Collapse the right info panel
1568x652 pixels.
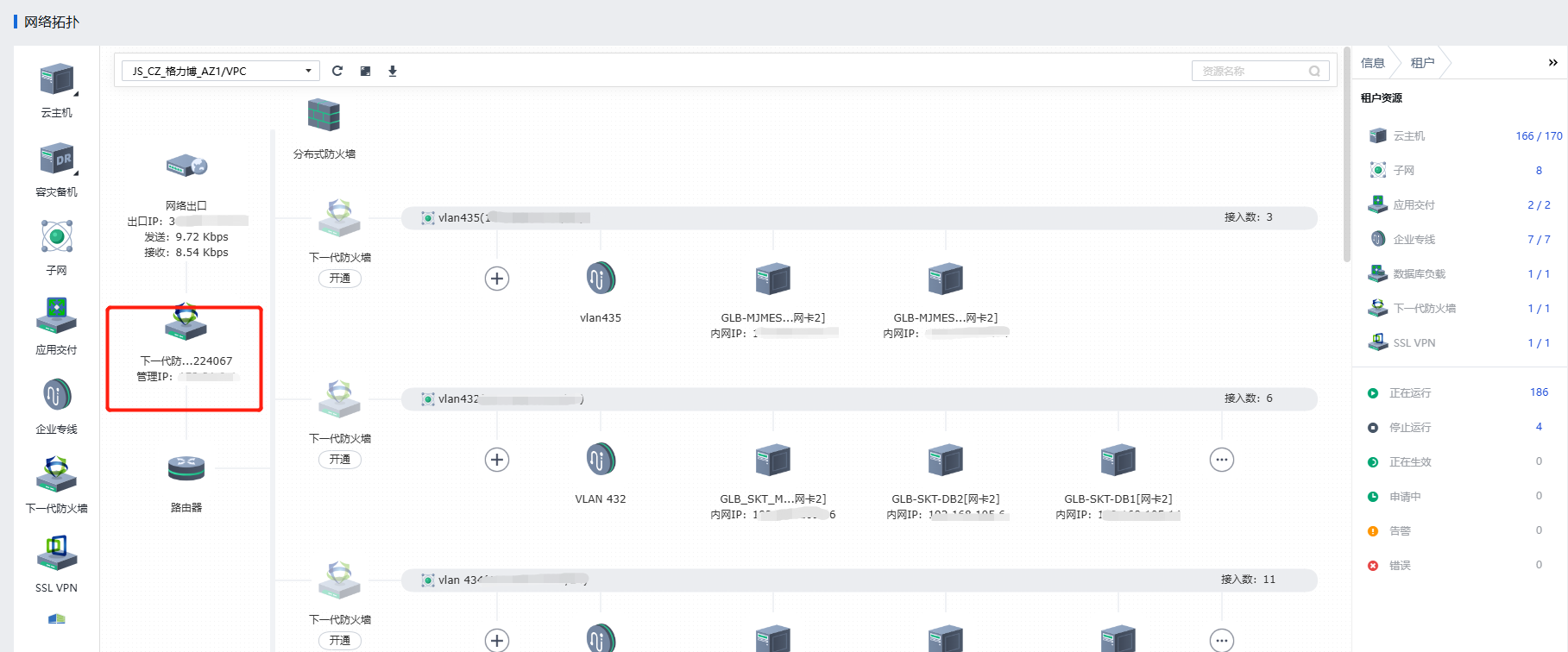pos(1552,63)
